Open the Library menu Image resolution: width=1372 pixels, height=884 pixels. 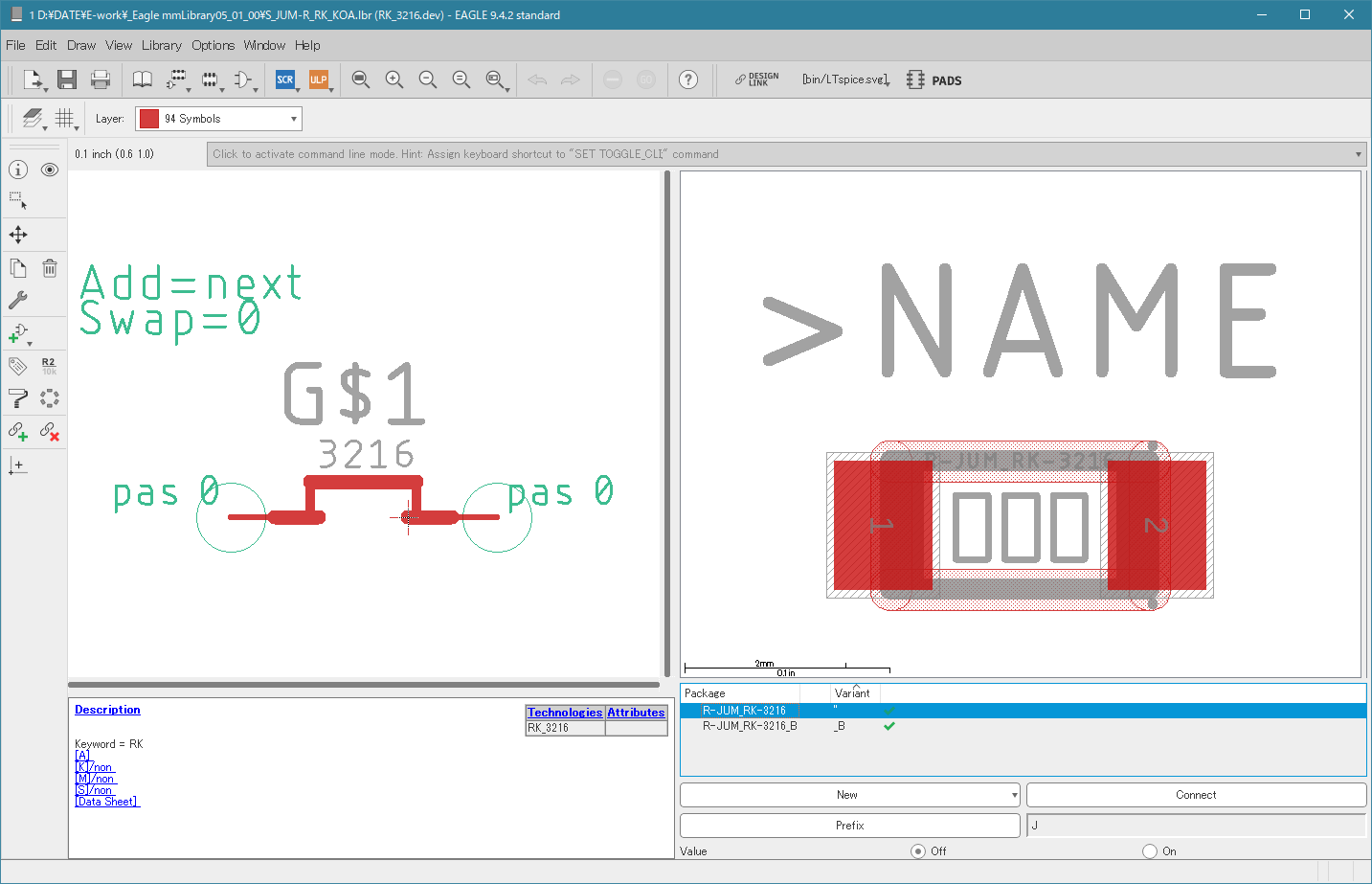click(161, 45)
